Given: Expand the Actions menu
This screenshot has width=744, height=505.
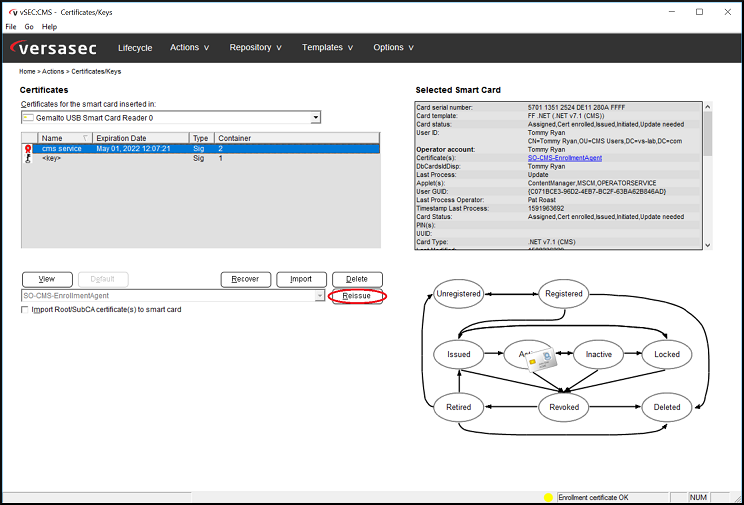Looking at the screenshot, I should (x=189, y=47).
